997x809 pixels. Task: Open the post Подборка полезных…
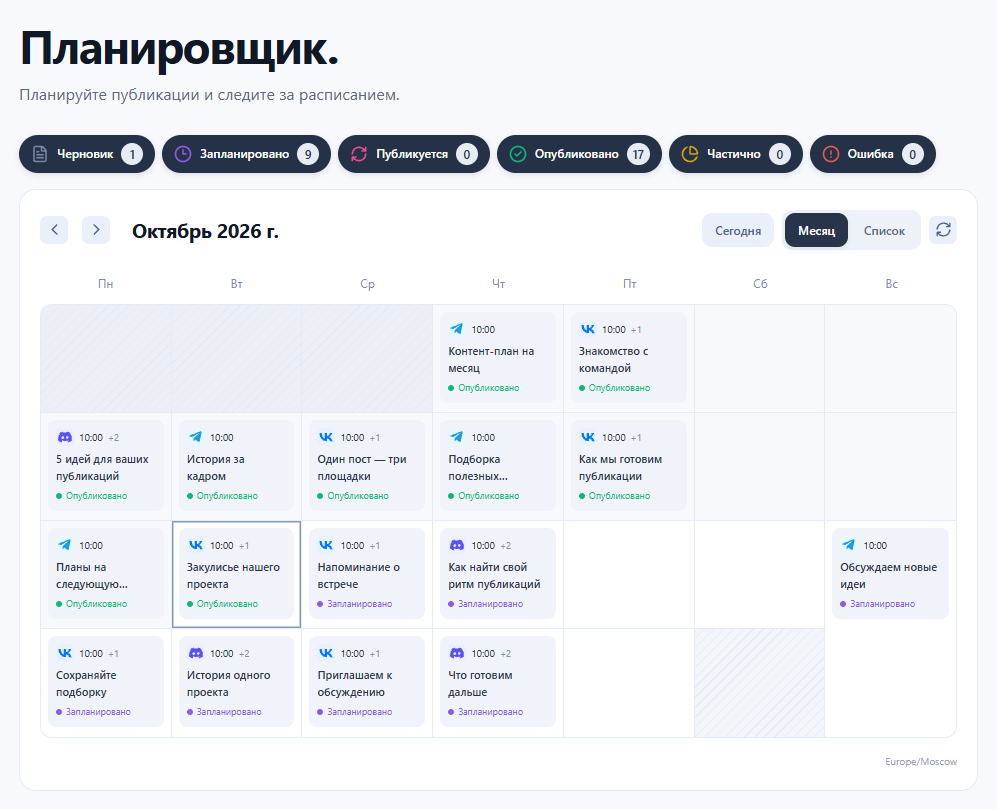click(498, 466)
